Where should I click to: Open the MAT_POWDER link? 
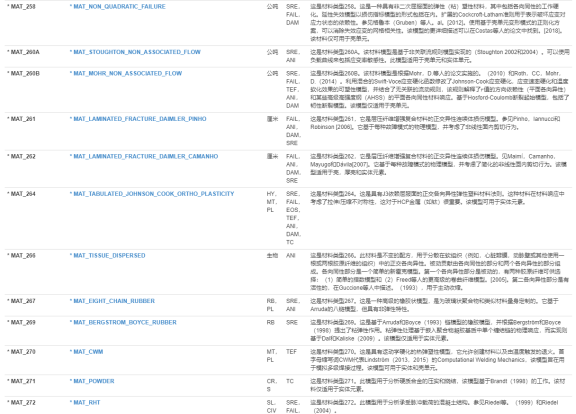click(x=92, y=381)
